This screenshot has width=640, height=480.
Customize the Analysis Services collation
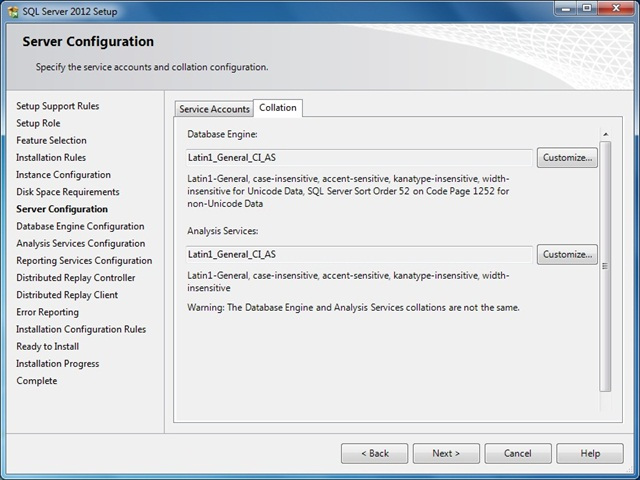click(x=567, y=255)
